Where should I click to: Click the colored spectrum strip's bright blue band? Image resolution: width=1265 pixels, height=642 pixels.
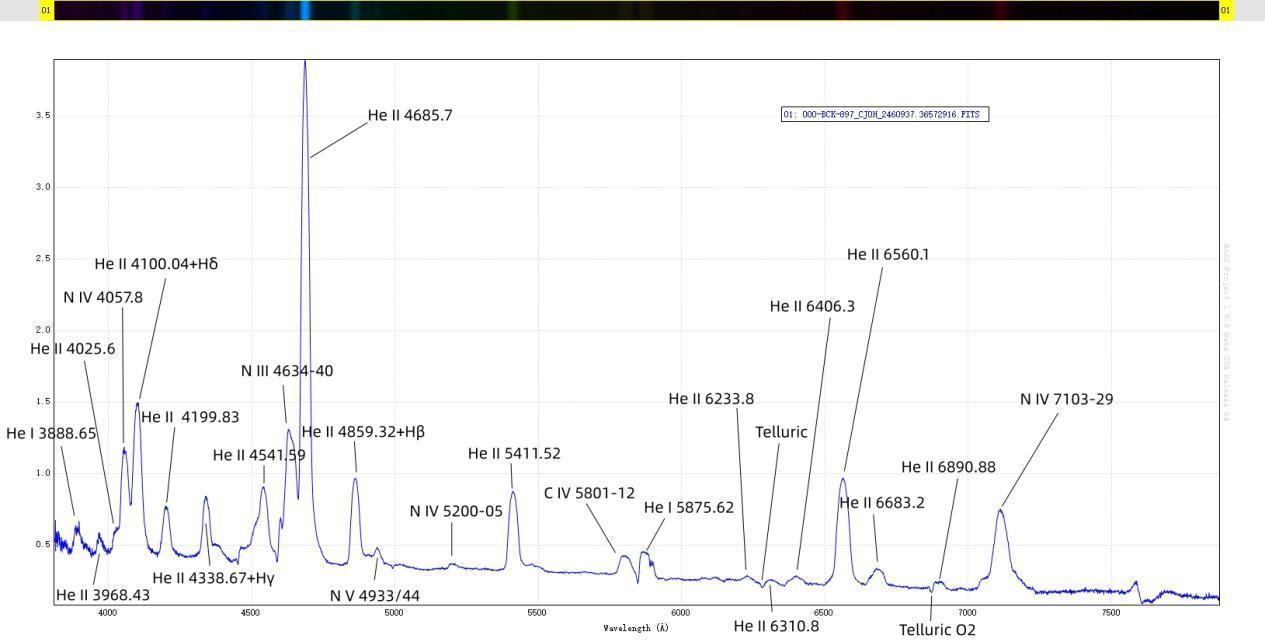tap(305, 10)
